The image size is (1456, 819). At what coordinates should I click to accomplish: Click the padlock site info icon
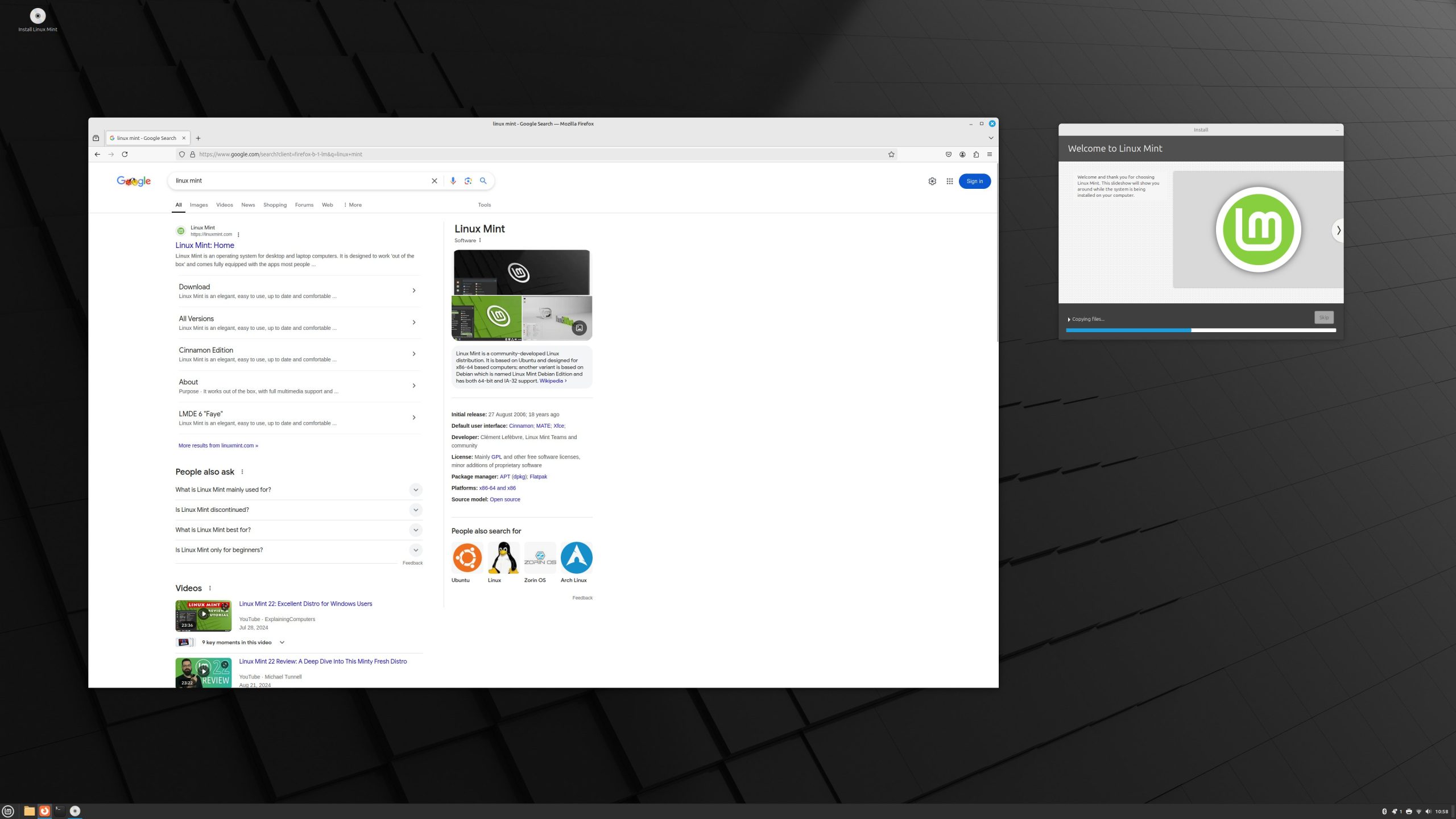(x=192, y=154)
